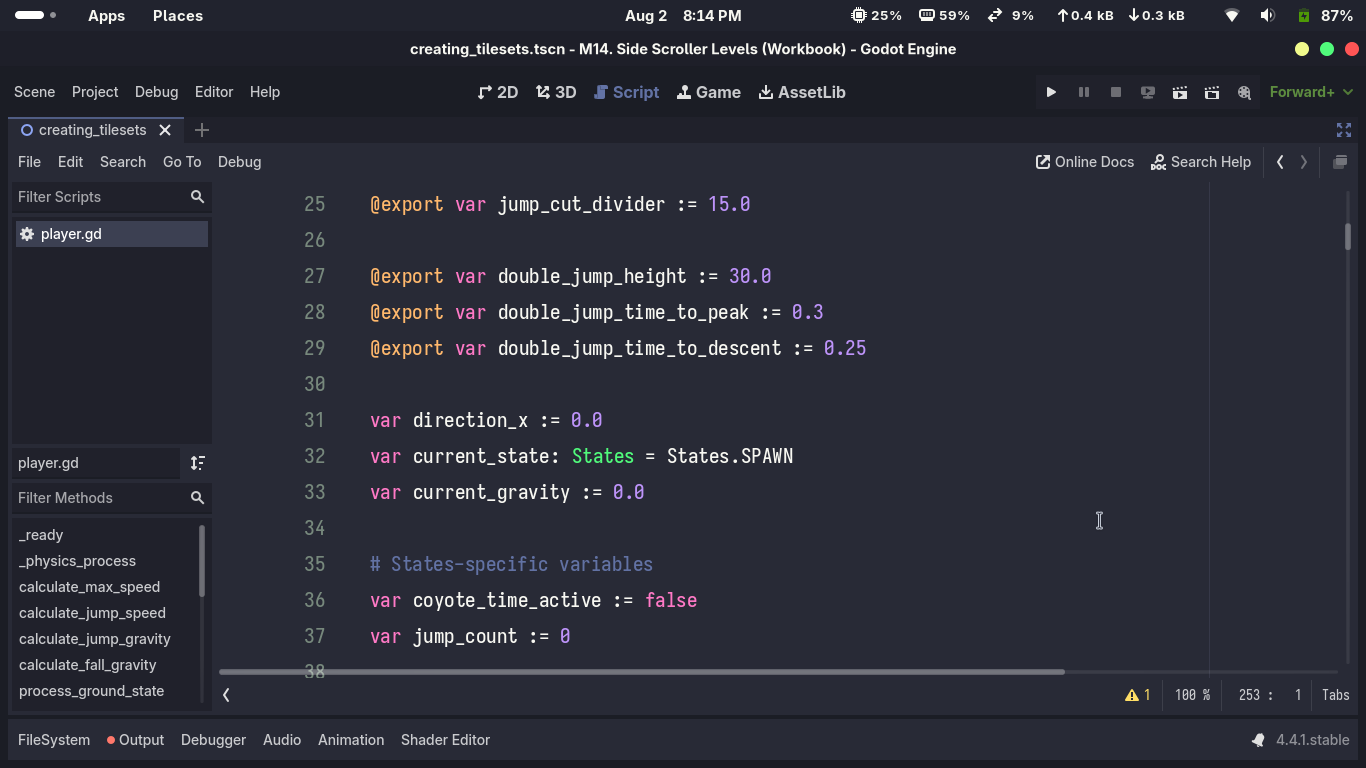The image size is (1366, 768).
Task: Open Search Help
Action: coord(1201,162)
